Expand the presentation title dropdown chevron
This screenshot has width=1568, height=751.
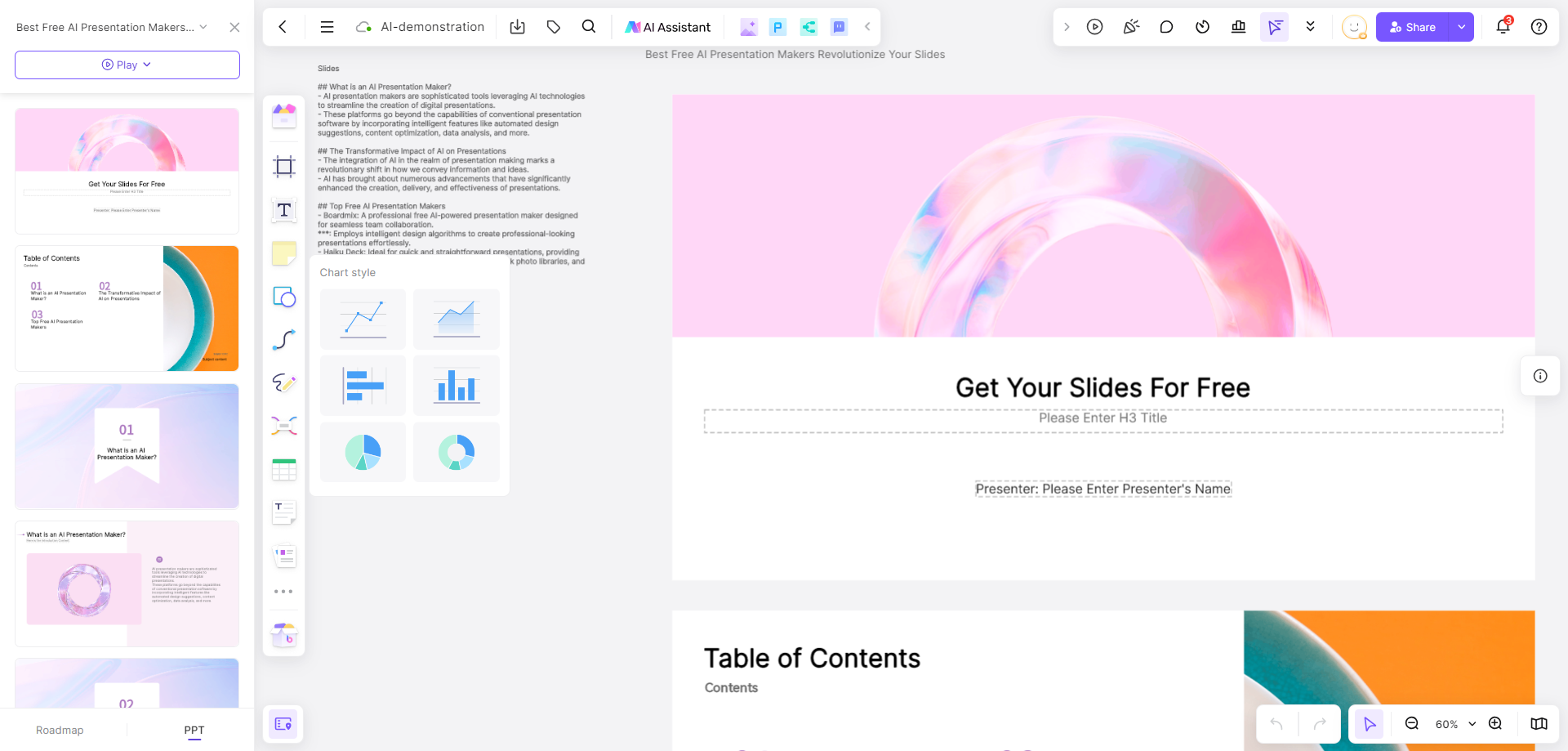[x=203, y=27]
